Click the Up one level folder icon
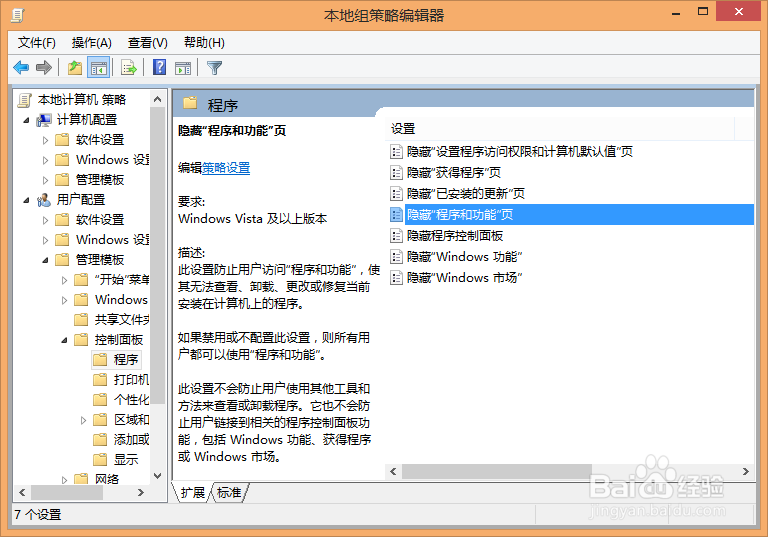 click(75, 68)
